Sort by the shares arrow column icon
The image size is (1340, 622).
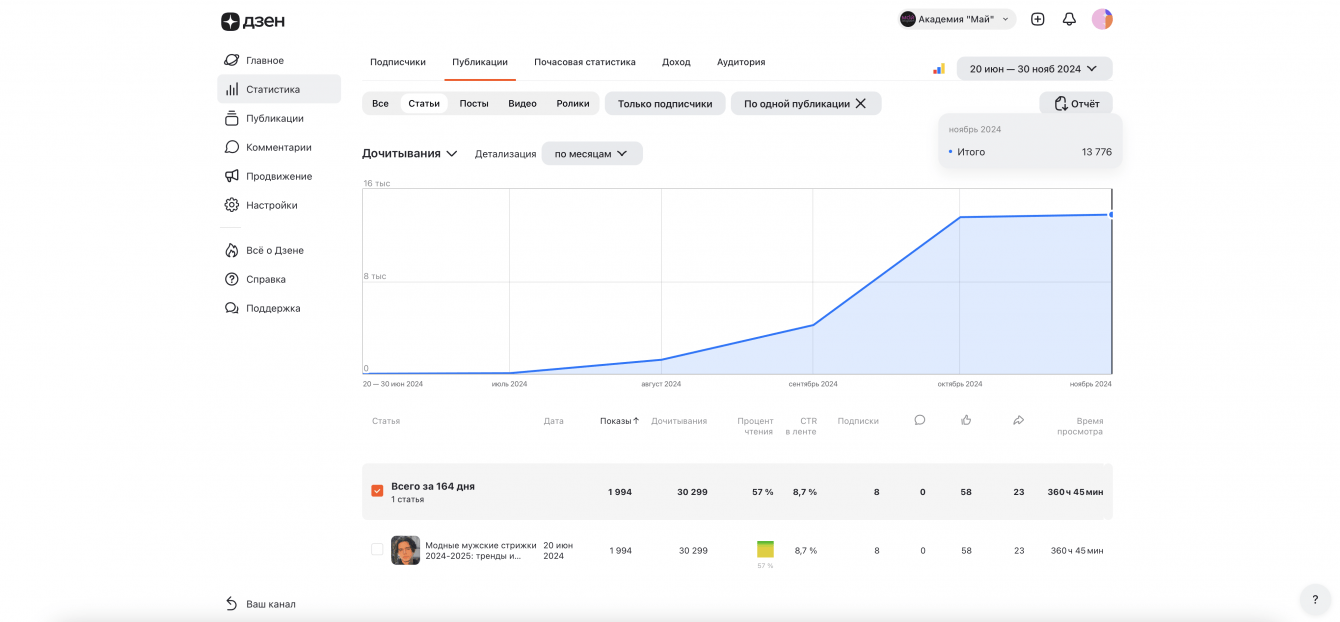click(x=1018, y=420)
